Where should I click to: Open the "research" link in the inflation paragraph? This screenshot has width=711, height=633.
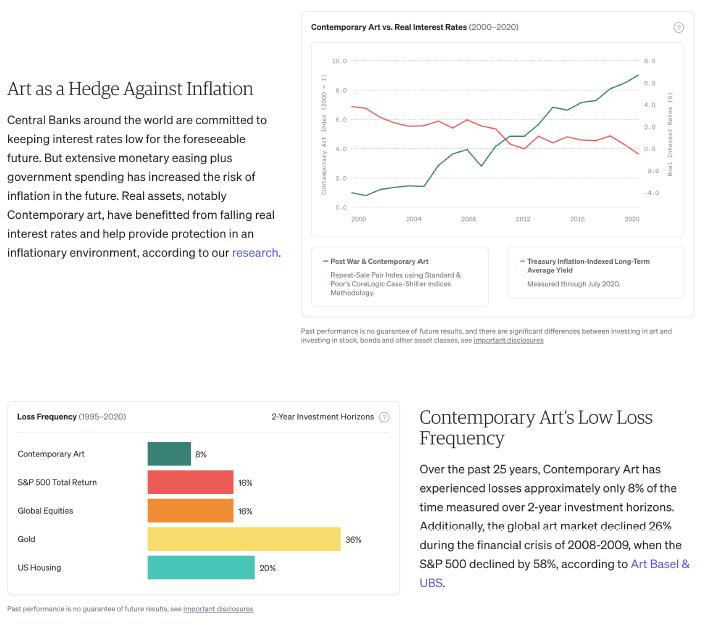[x=255, y=253]
